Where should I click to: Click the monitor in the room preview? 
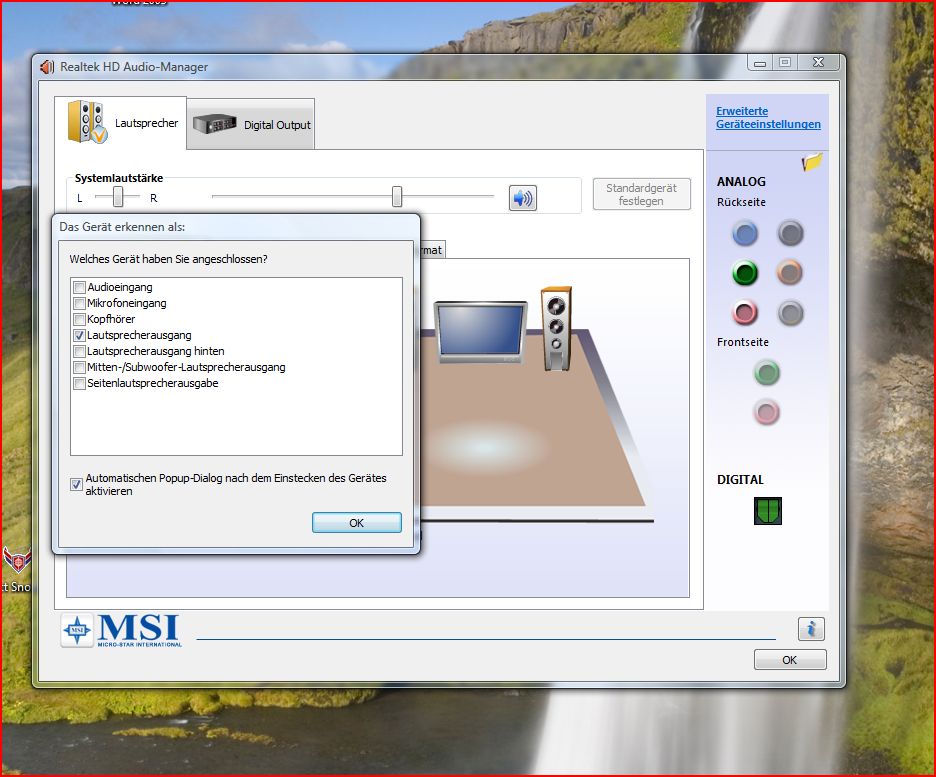481,332
